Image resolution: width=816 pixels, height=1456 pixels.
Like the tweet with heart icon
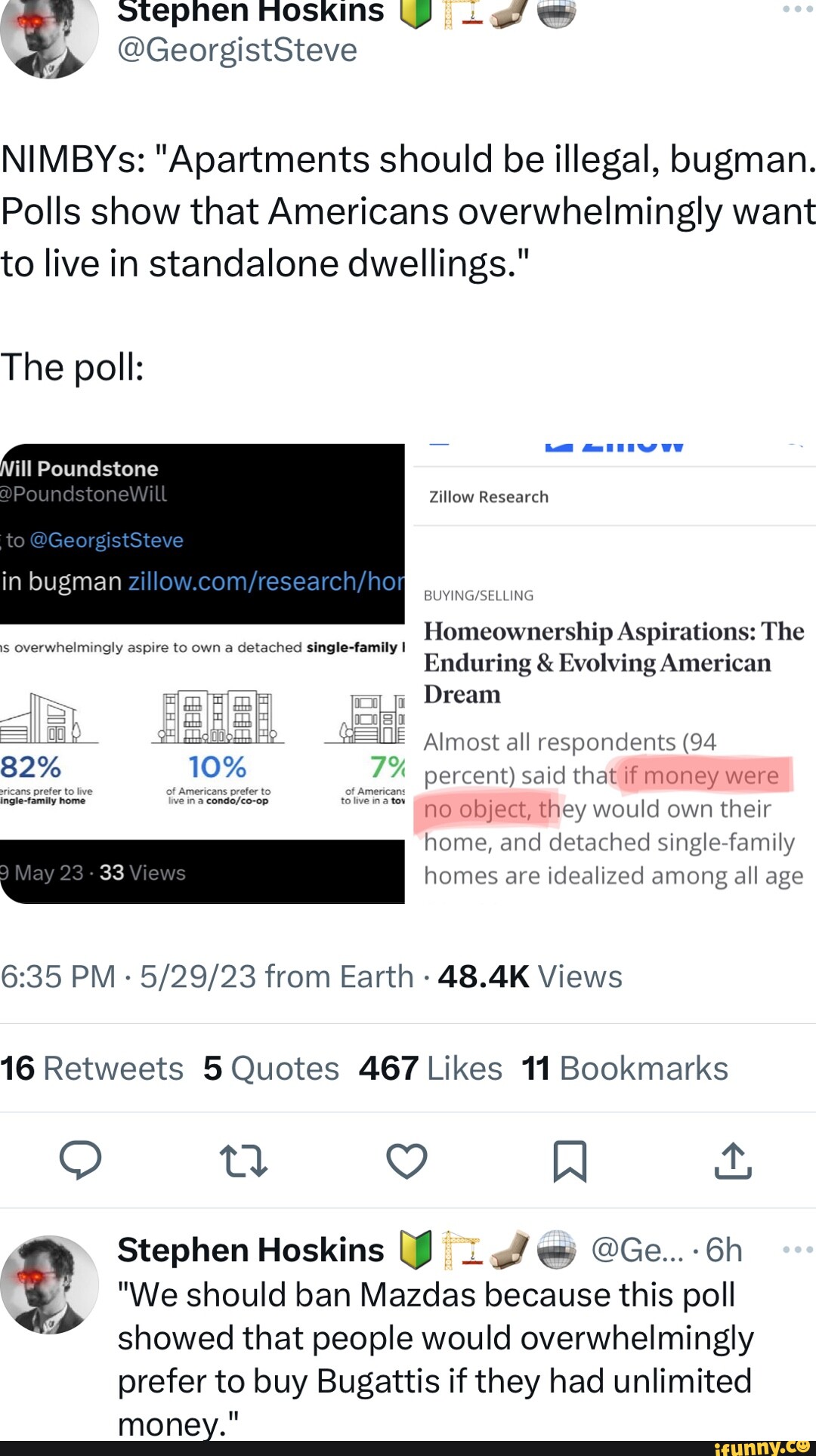(406, 1161)
